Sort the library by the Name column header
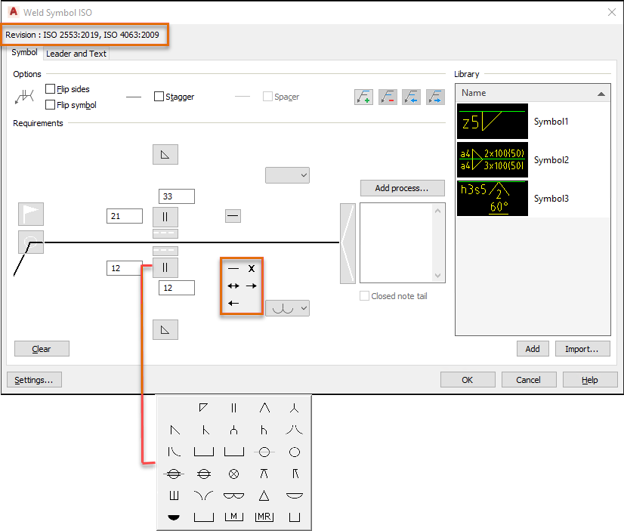 [x=532, y=93]
